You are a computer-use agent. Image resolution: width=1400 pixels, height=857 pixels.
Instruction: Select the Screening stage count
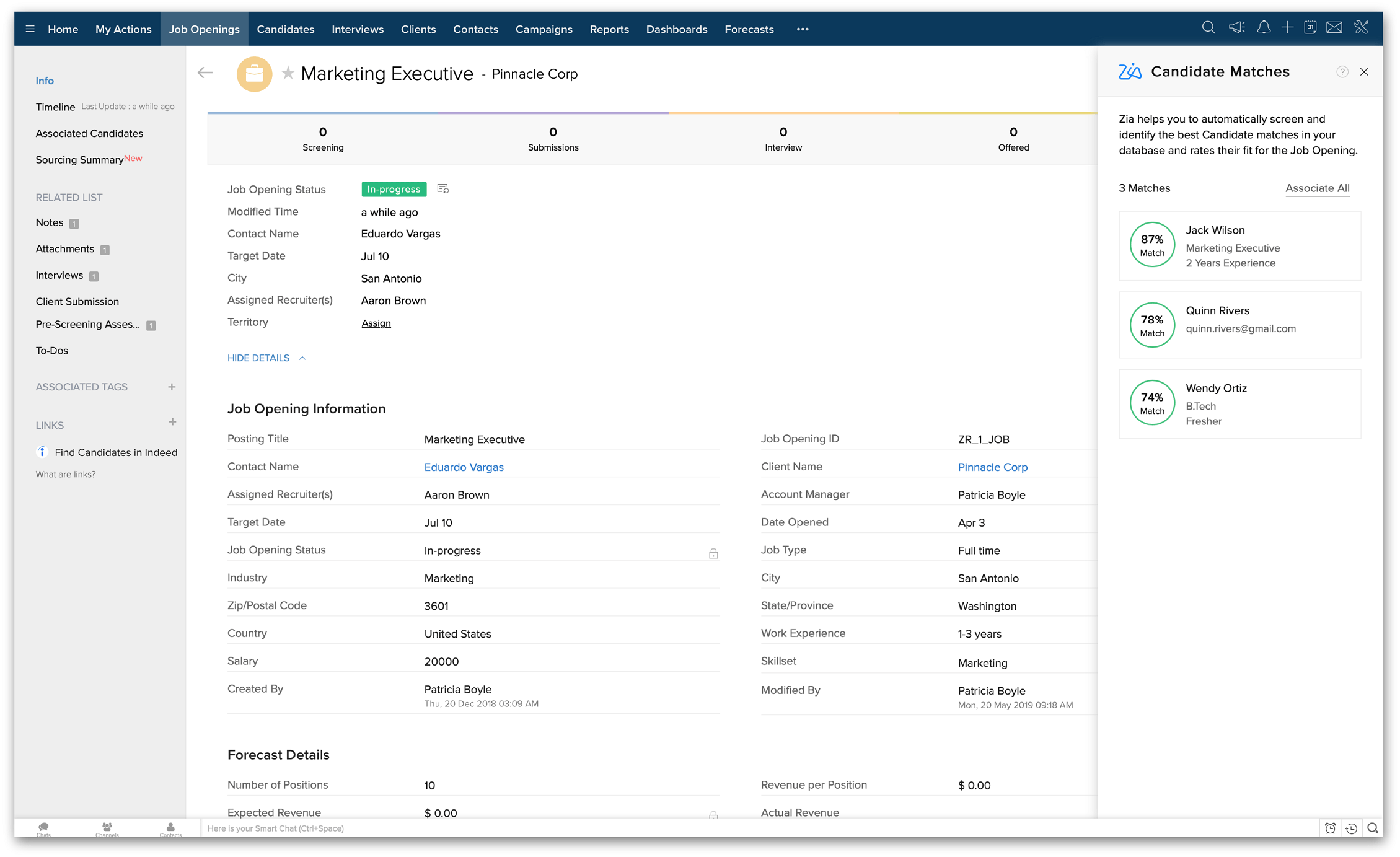point(323,139)
